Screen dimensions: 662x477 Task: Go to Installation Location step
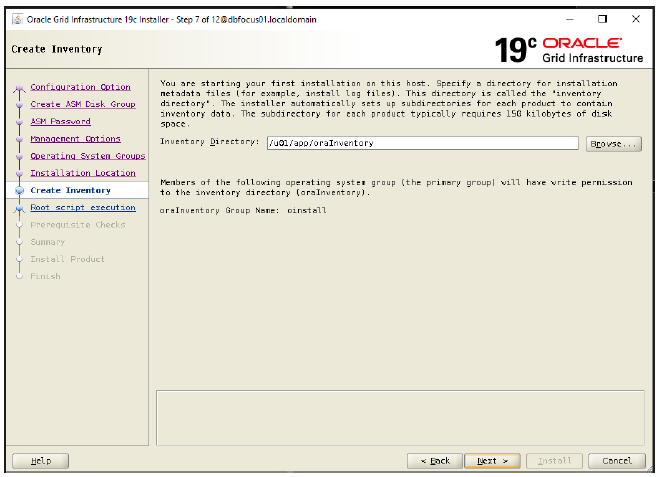click(x=83, y=173)
